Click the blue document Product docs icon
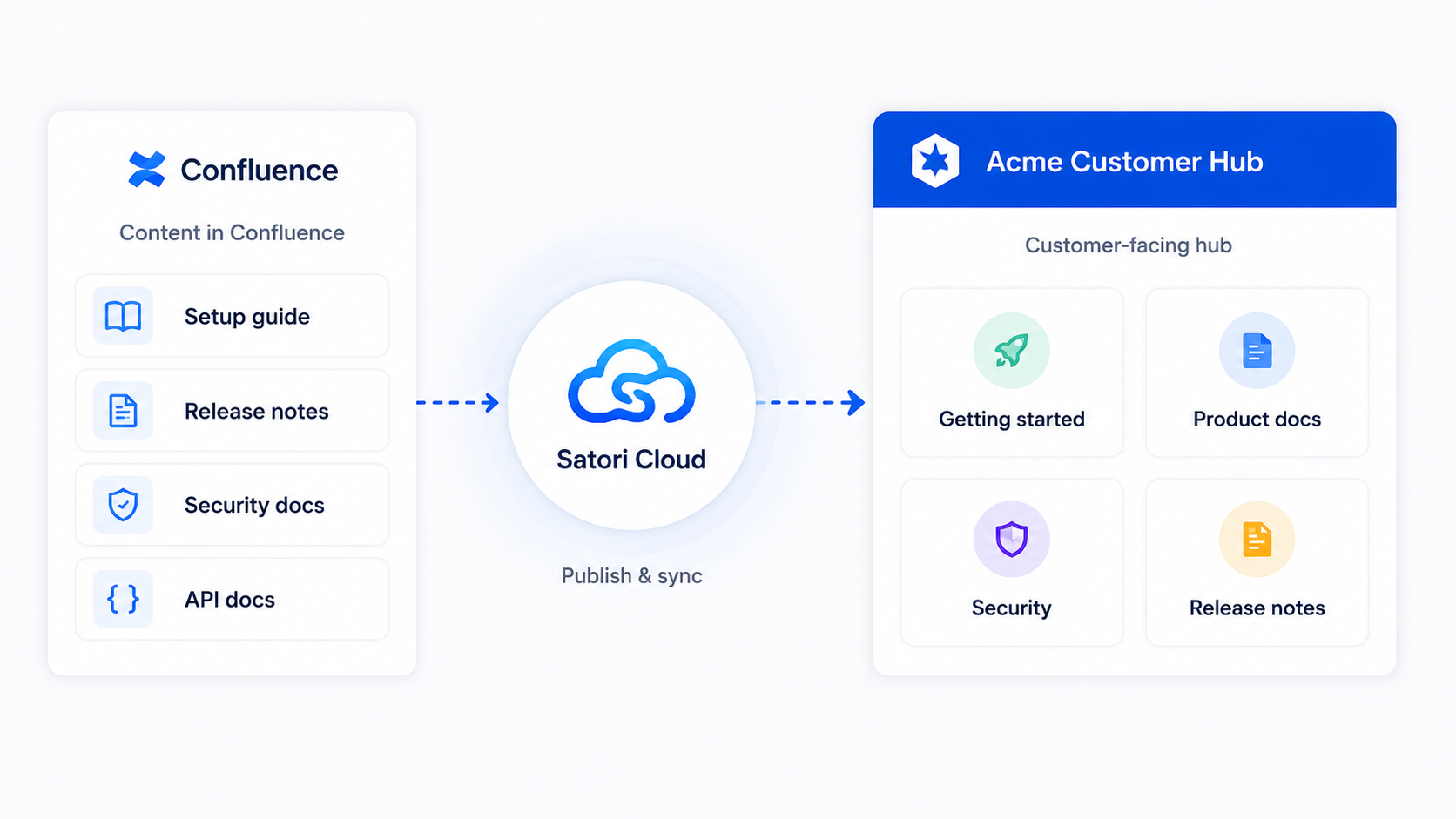 pyautogui.click(x=1257, y=351)
